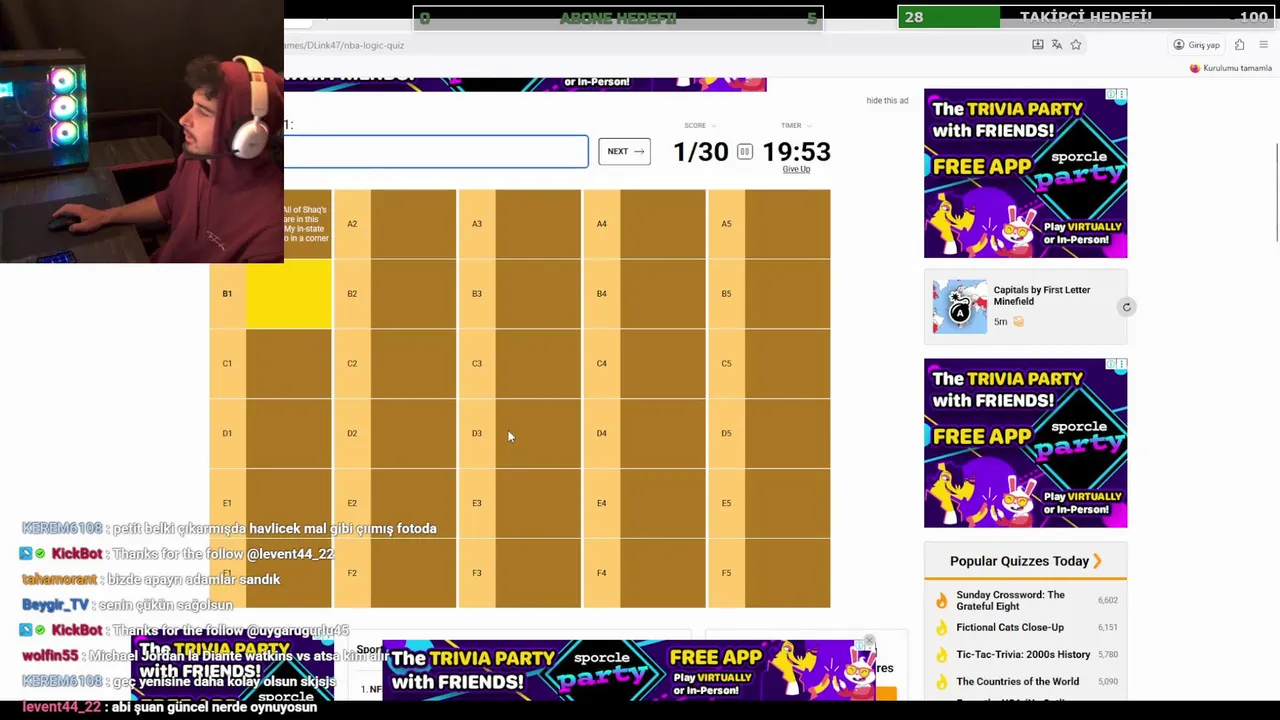Open 'The Countries of the World' quiz

(1017, 681)
